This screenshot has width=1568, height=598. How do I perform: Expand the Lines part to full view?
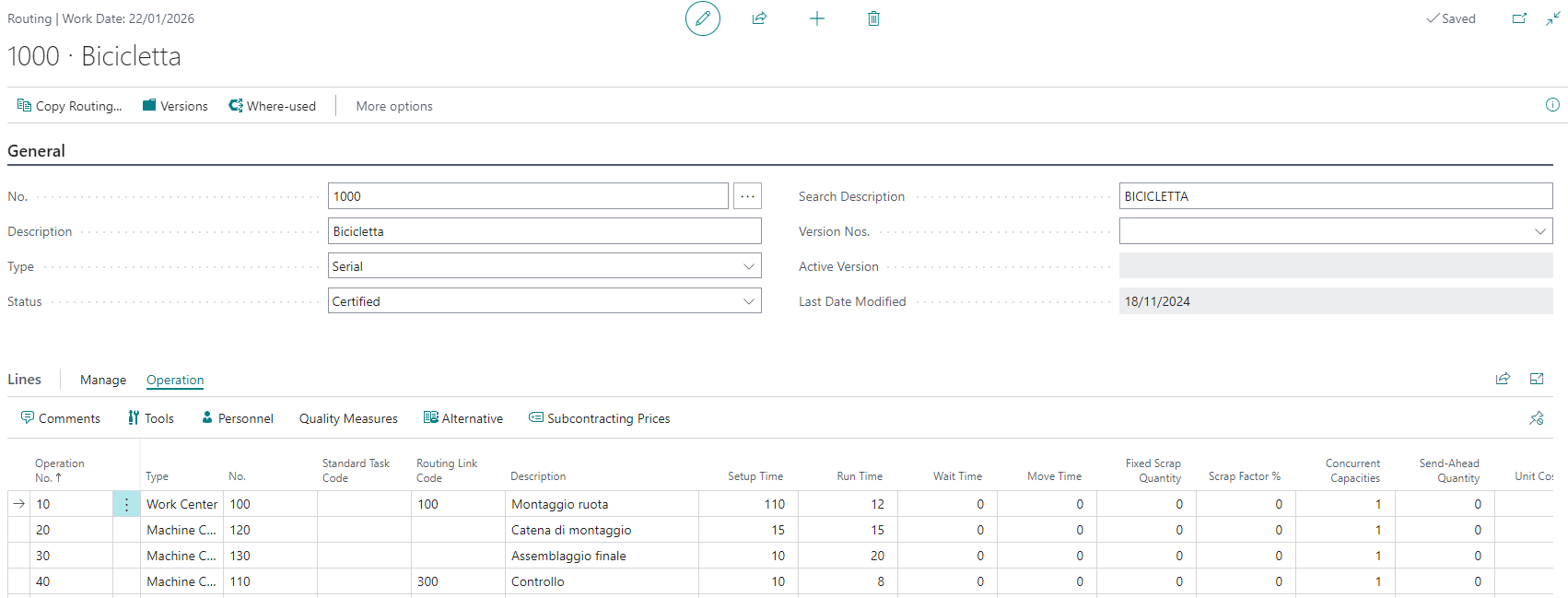pos(1537,379)
